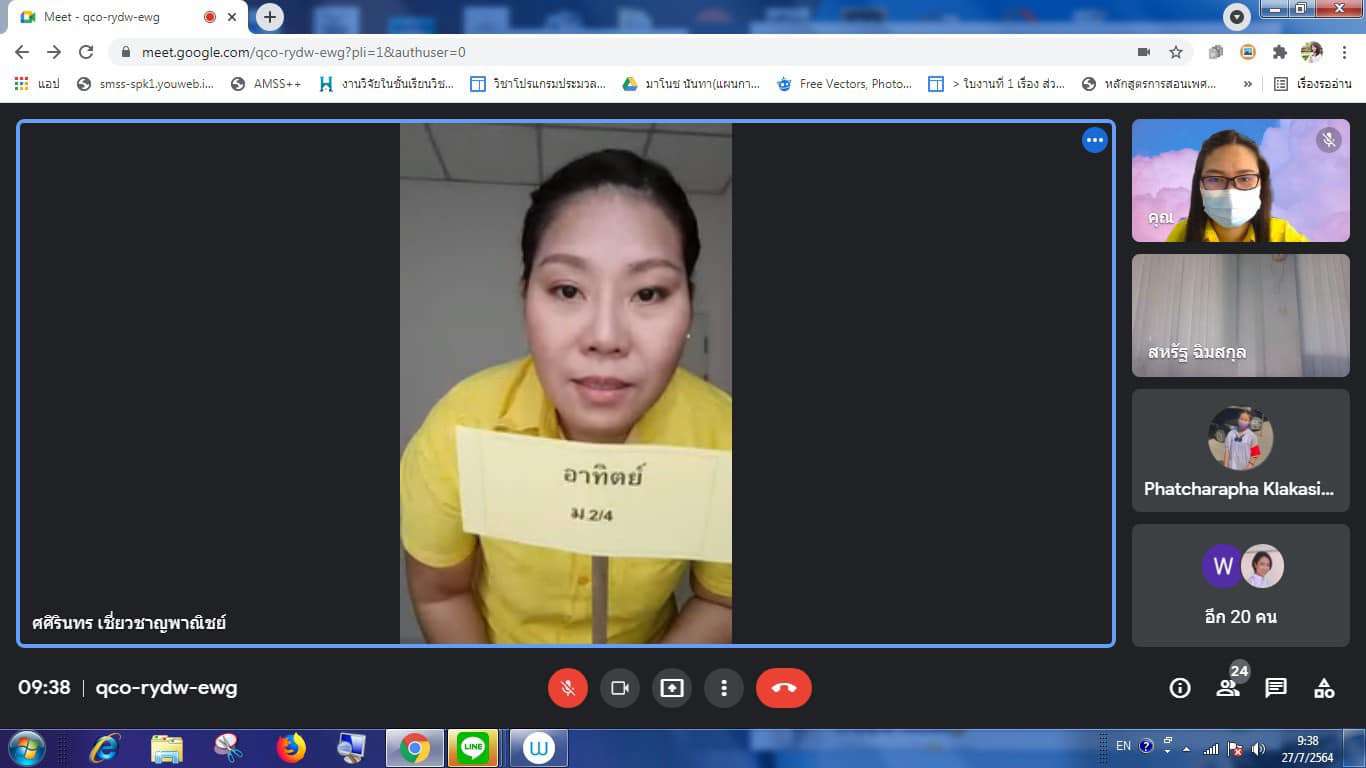Open the activities panel icon
1366x768 pixels.
[1324, 688]
